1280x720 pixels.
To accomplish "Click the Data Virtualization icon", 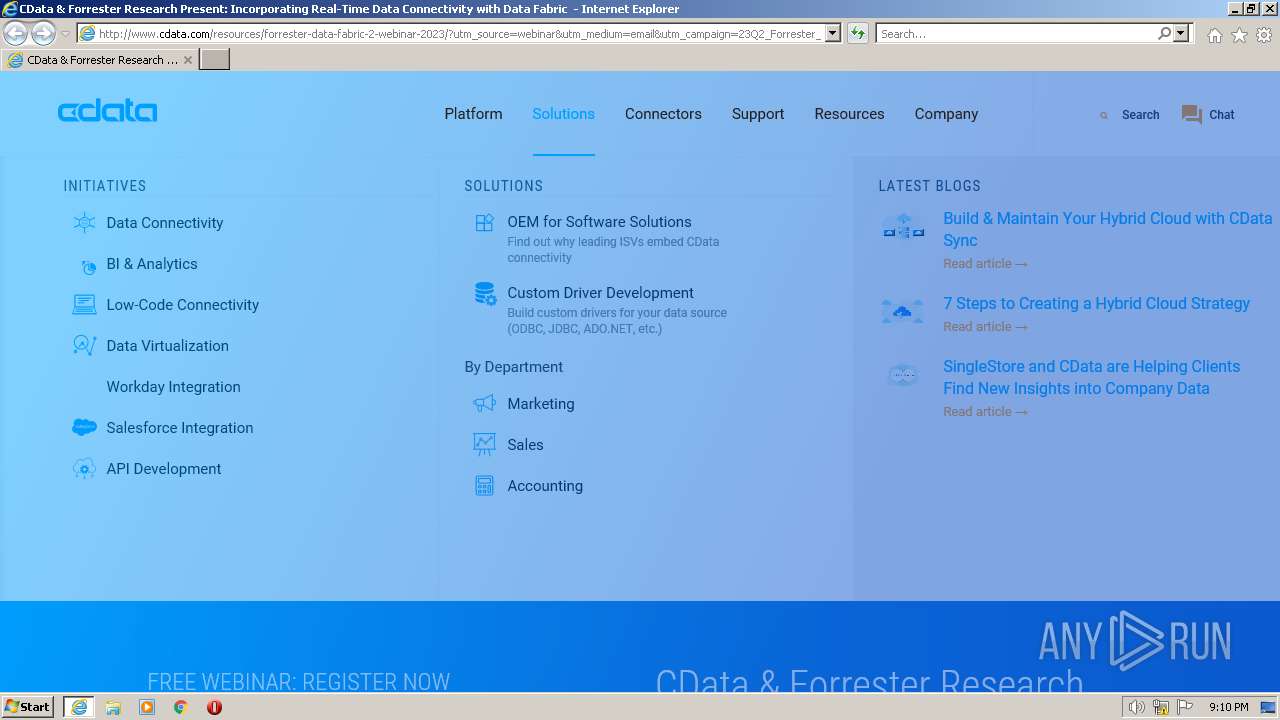I will (x=85, y=346).
